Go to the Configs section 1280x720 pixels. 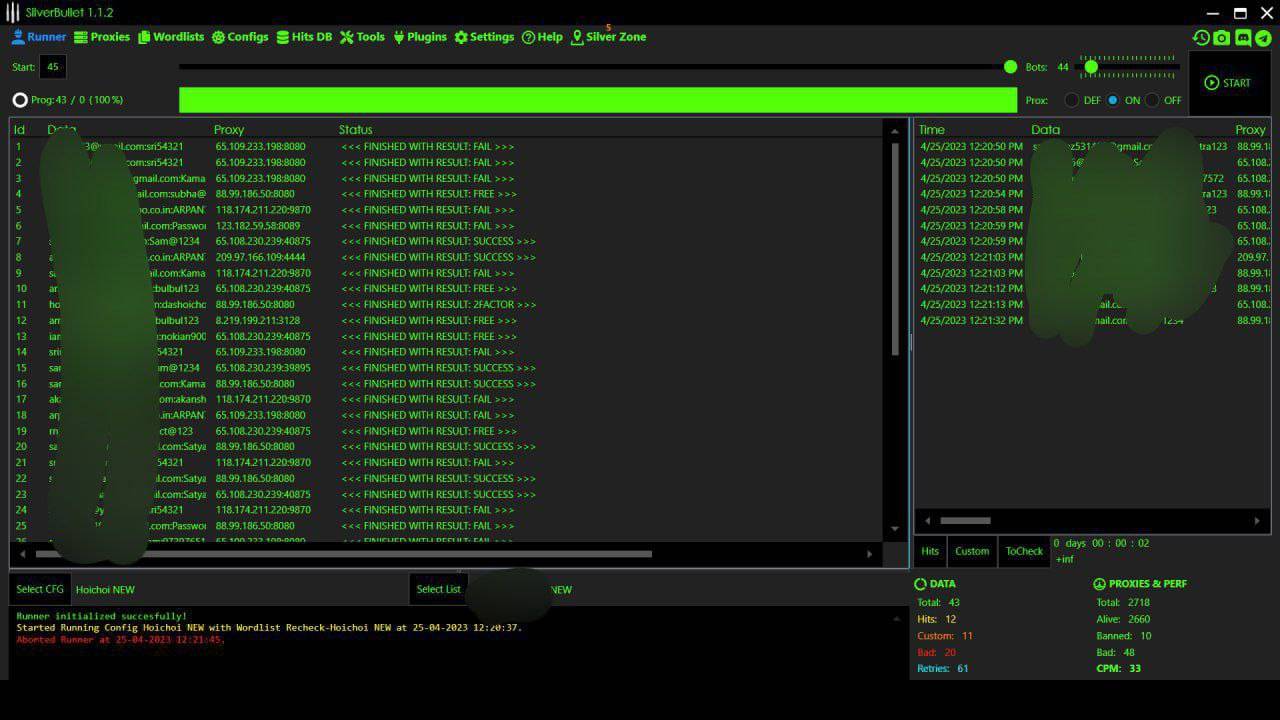[x=240, y=37]
